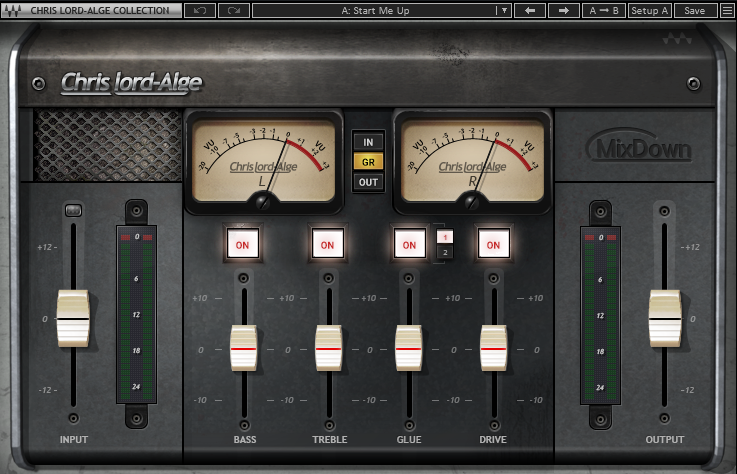Screen dimensions: 737x474
Task: Click the Undo arrow icon
Action: 200,11
